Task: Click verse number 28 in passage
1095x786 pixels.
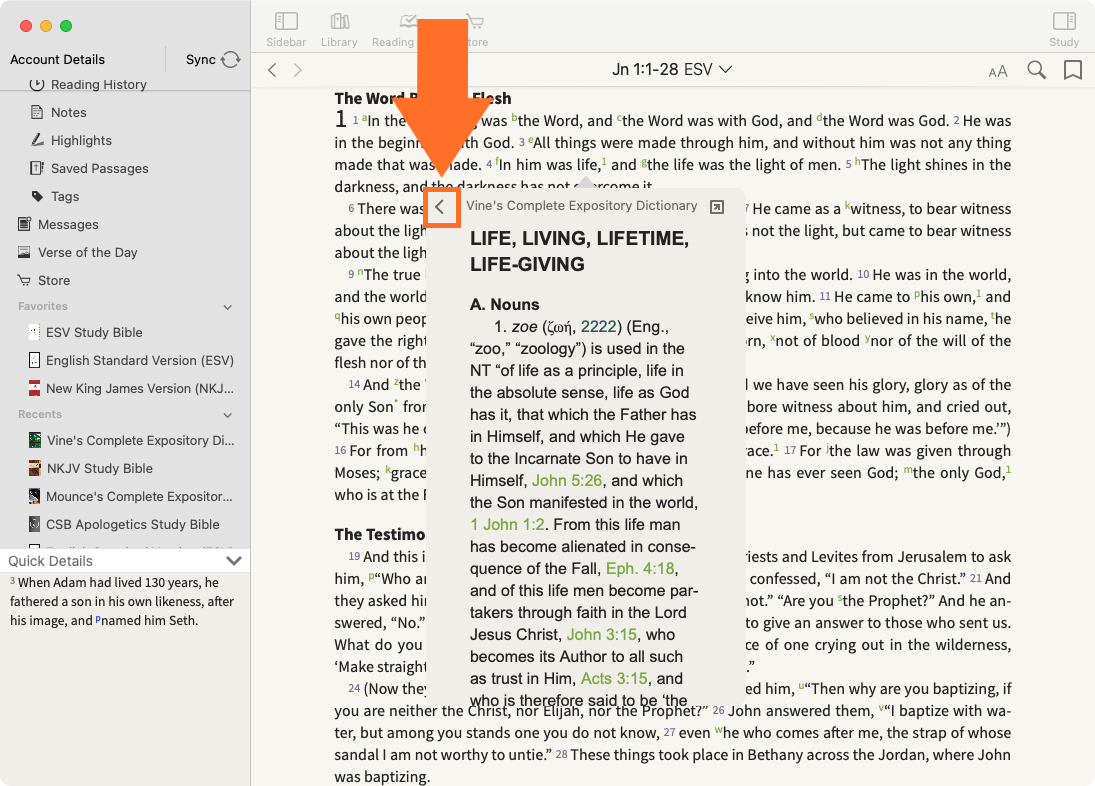Action: [x=561, y=755]
